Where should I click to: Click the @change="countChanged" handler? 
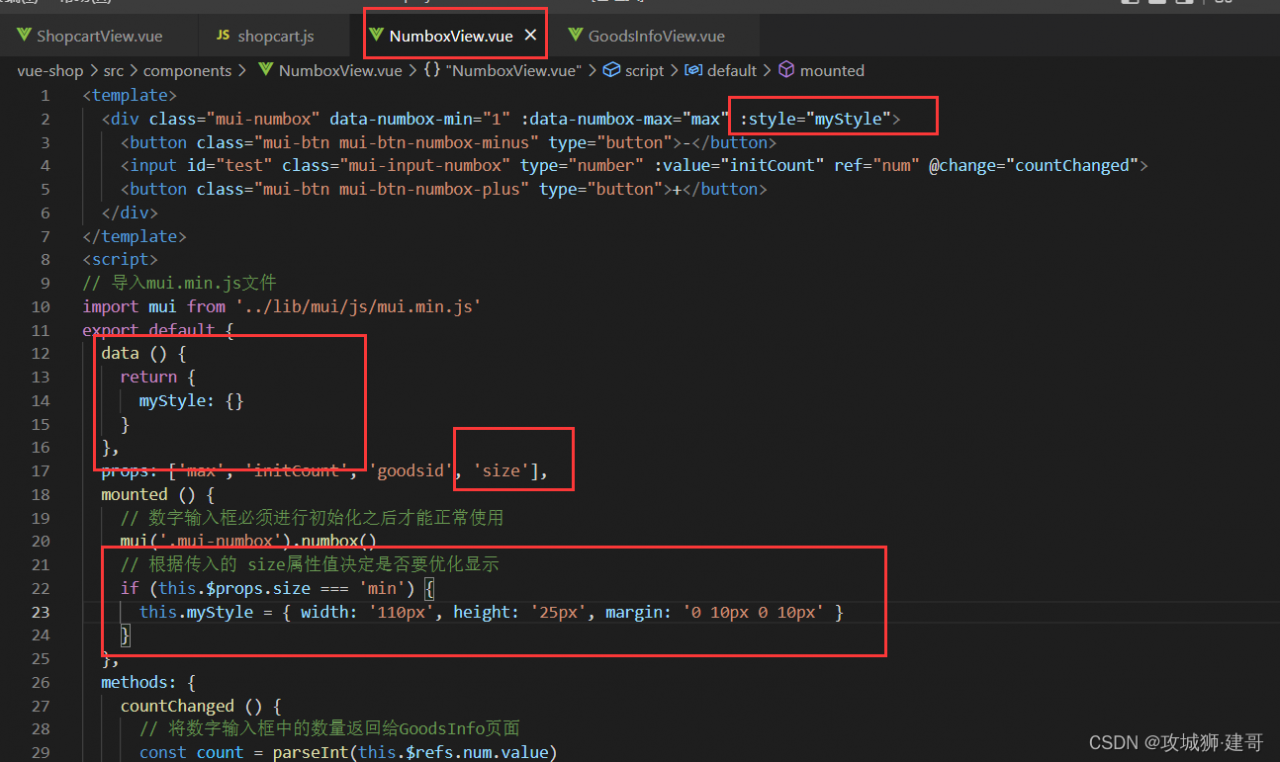1033,166
